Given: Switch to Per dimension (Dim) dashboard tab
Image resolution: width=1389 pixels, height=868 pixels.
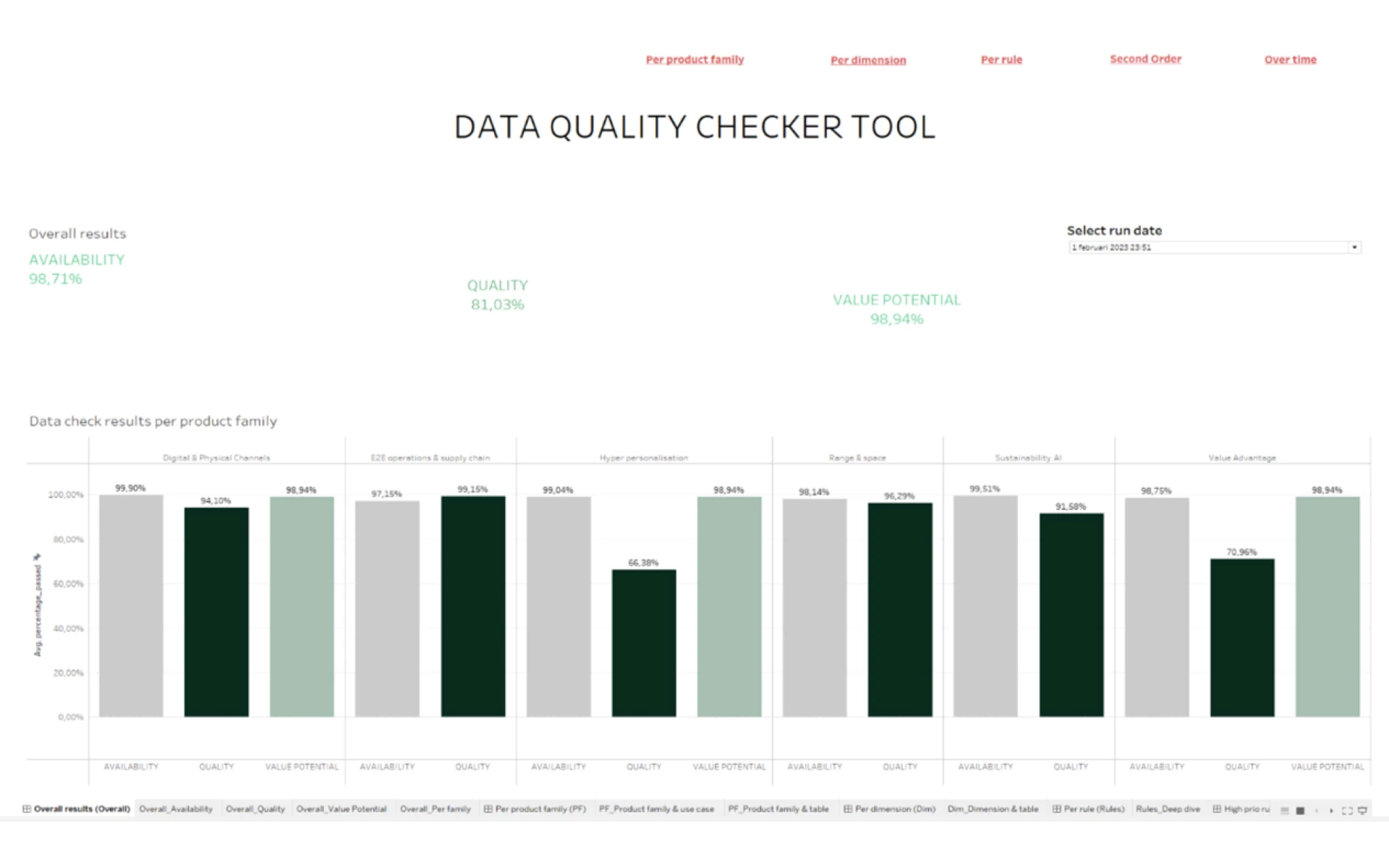Looking at the screenshot, I should [889, 809].
